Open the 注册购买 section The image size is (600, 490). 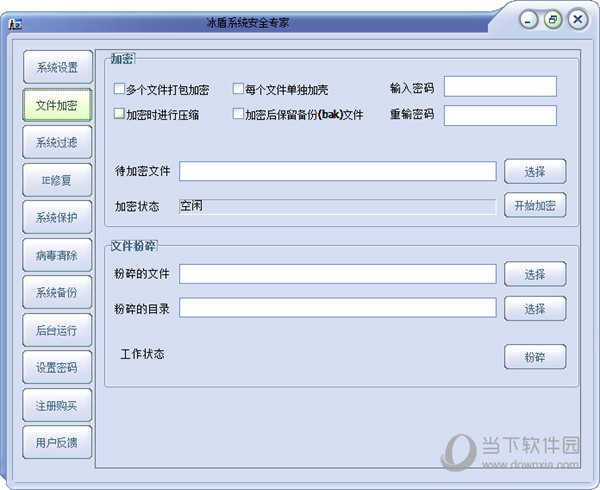(x=57, y=405)
